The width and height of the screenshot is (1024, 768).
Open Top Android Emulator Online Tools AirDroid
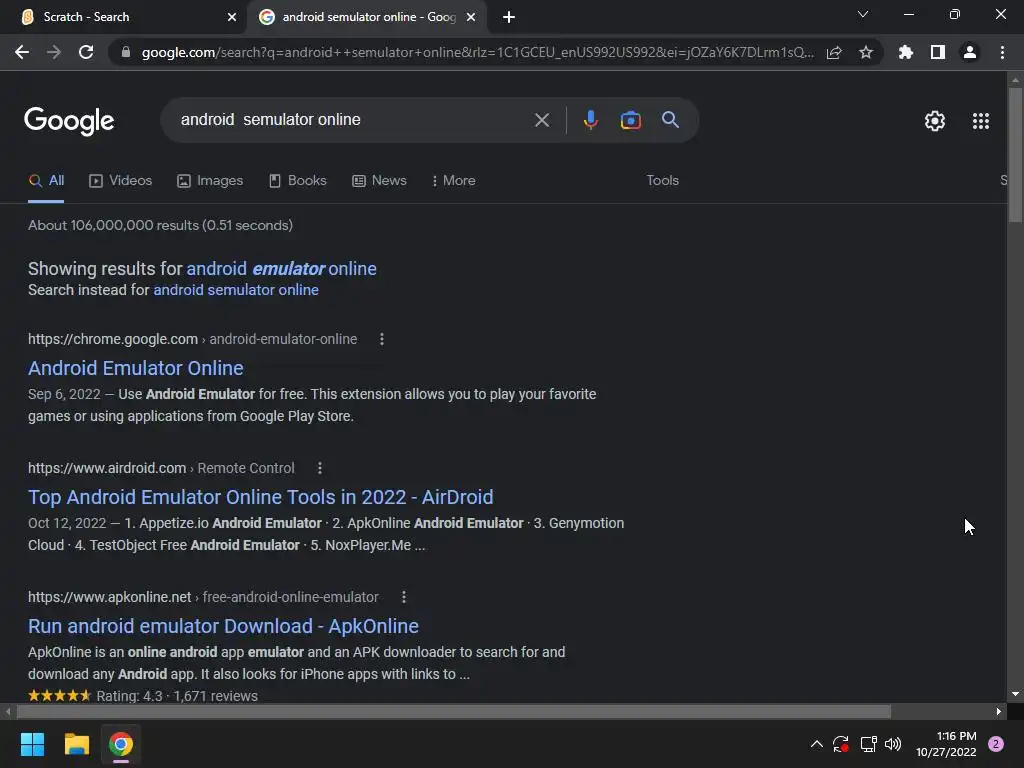pyautogui.click(x=261, y=498)
